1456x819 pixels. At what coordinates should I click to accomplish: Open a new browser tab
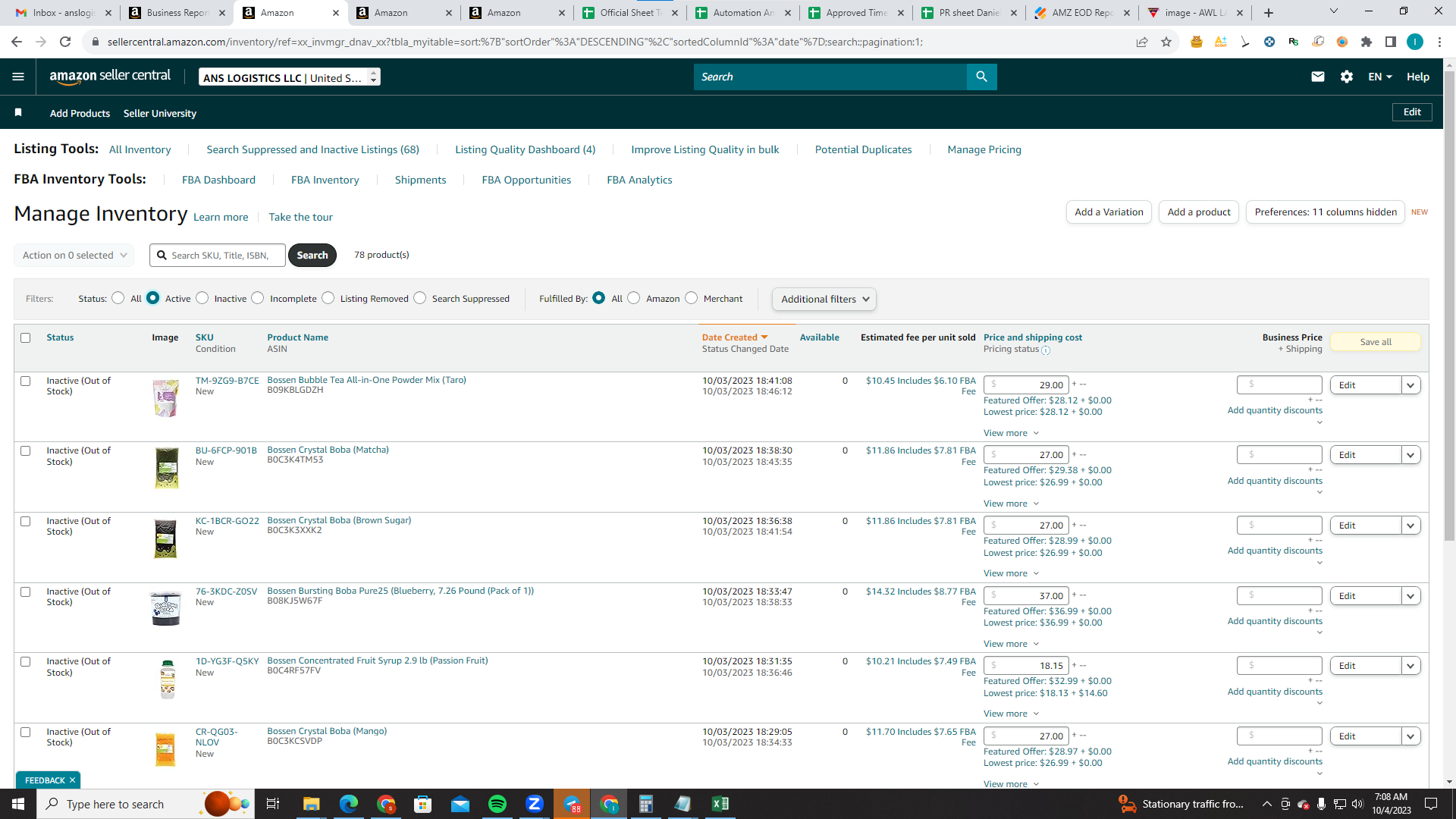pyautogui.click(x=1269, y=13)
